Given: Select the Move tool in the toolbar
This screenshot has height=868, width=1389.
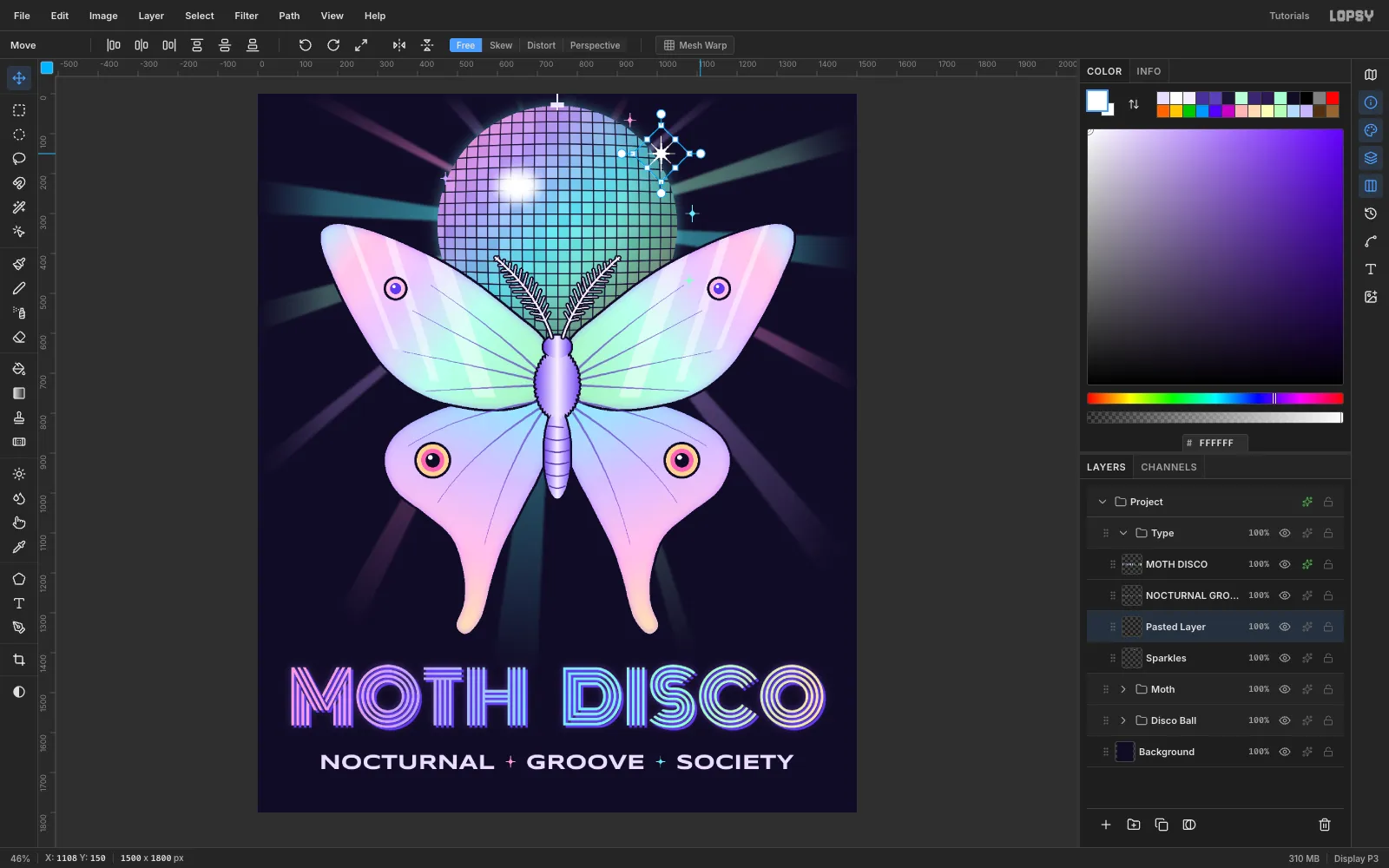Looking at the screenshot, I should (19, 78).
